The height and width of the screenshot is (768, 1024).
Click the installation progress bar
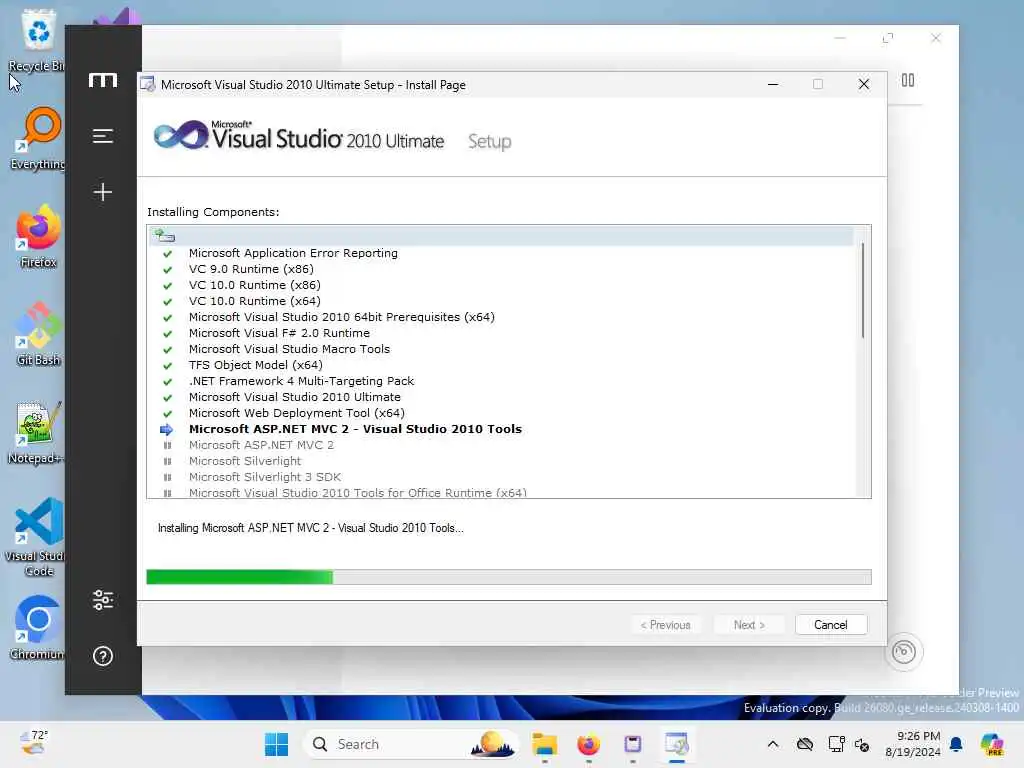tap(509, 577)
